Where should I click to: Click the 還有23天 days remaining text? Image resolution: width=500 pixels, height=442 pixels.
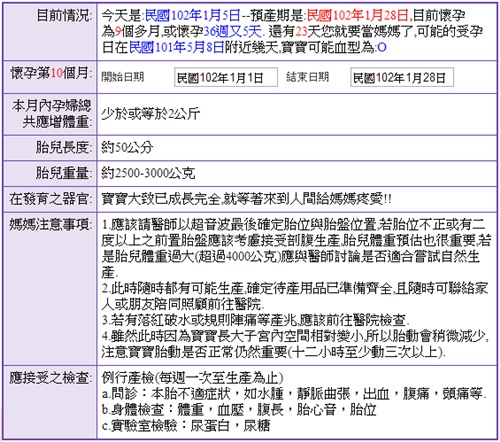pos(294,31)
